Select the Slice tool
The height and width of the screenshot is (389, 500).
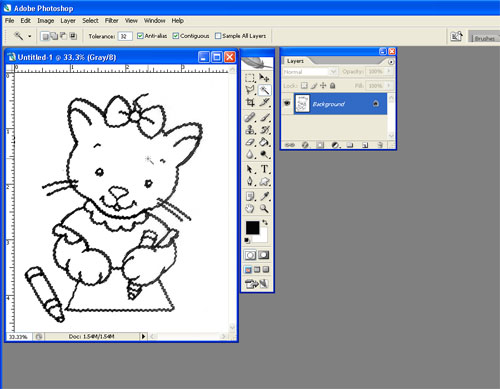click(x=264, y=102)
